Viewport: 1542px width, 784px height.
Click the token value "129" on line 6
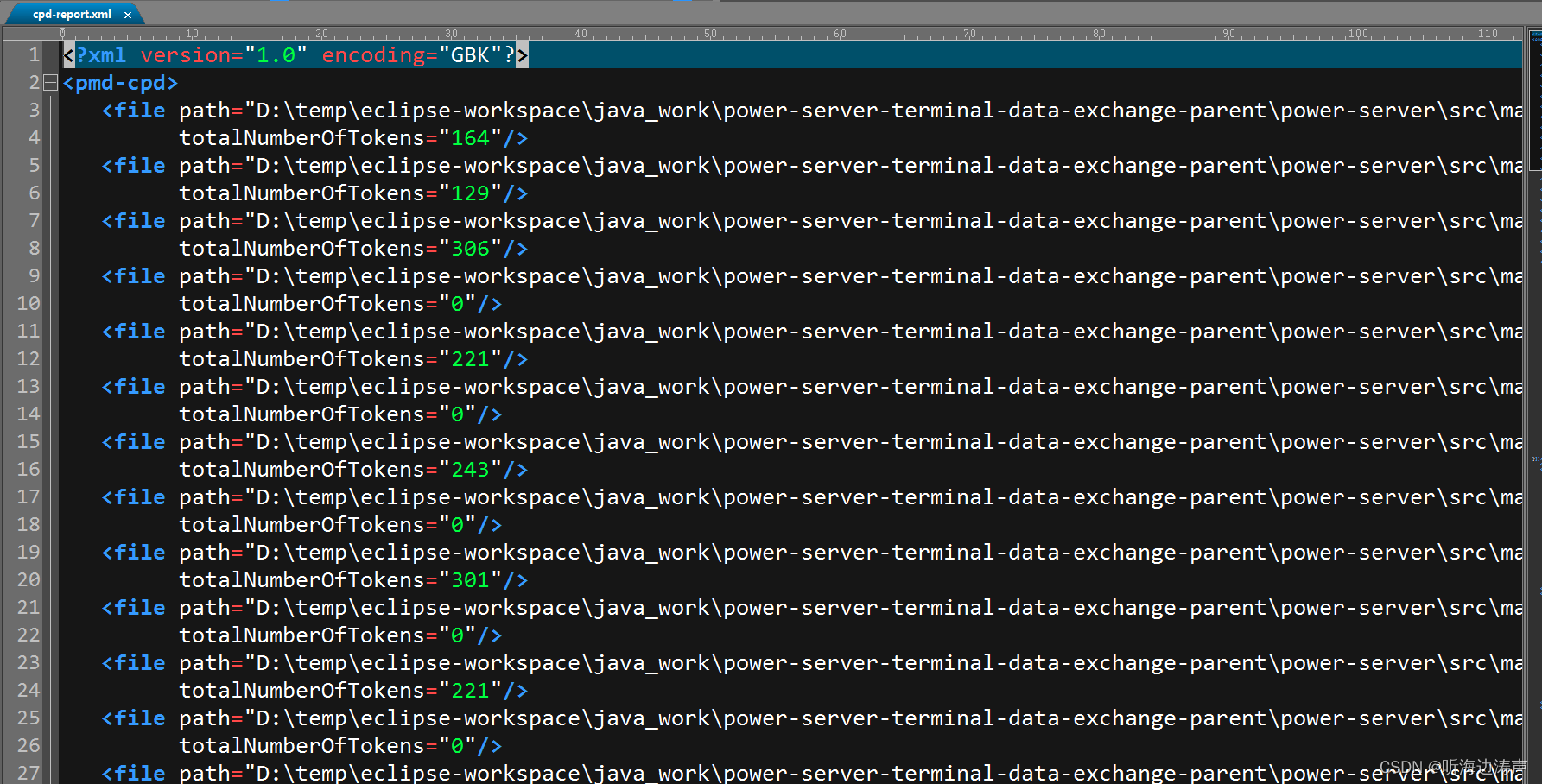pyautogui.click(x=471, y=193)
